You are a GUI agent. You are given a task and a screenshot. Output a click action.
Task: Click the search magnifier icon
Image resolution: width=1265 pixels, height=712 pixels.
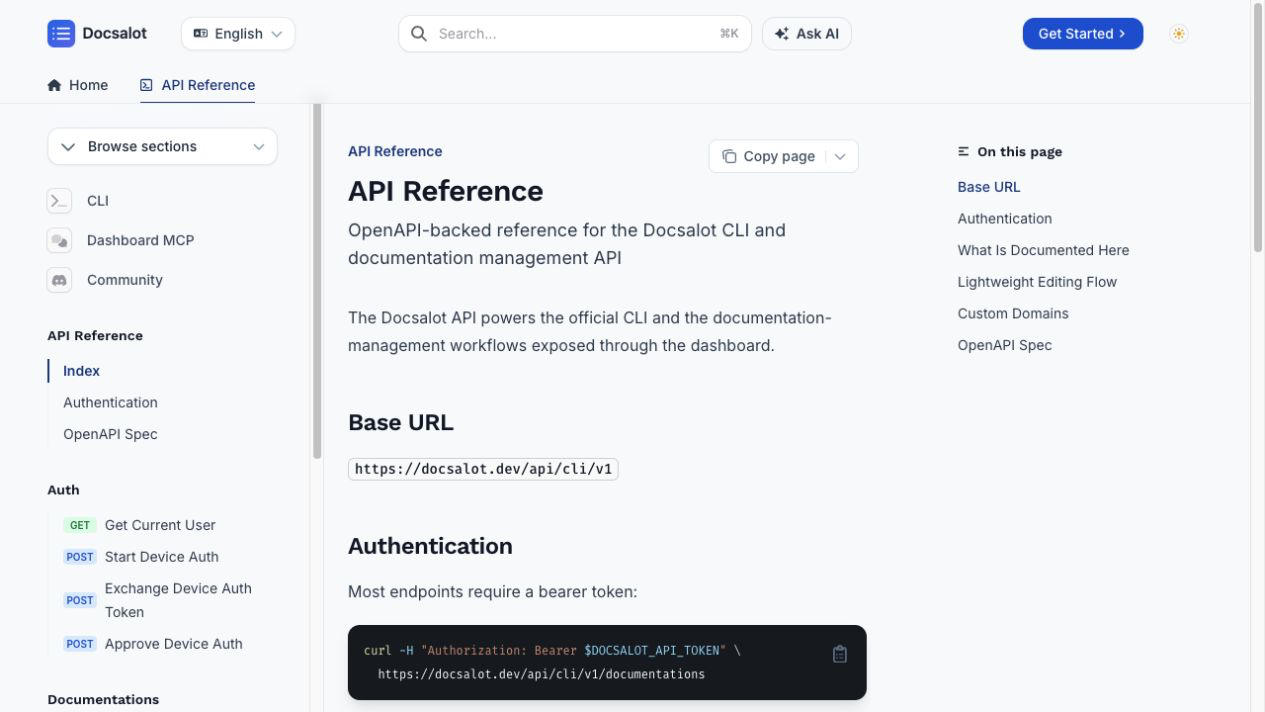(x=419, y=33)
